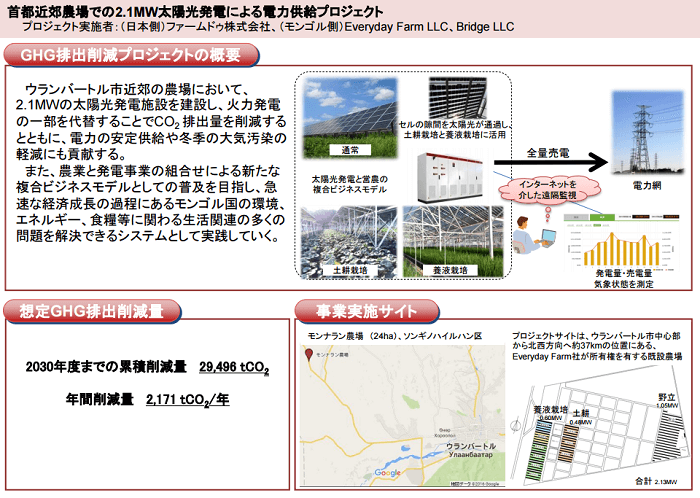Screen dimensions: 700x498
Task: Select the 土耕栽培 cultivation photo
Action: point(349,241)
